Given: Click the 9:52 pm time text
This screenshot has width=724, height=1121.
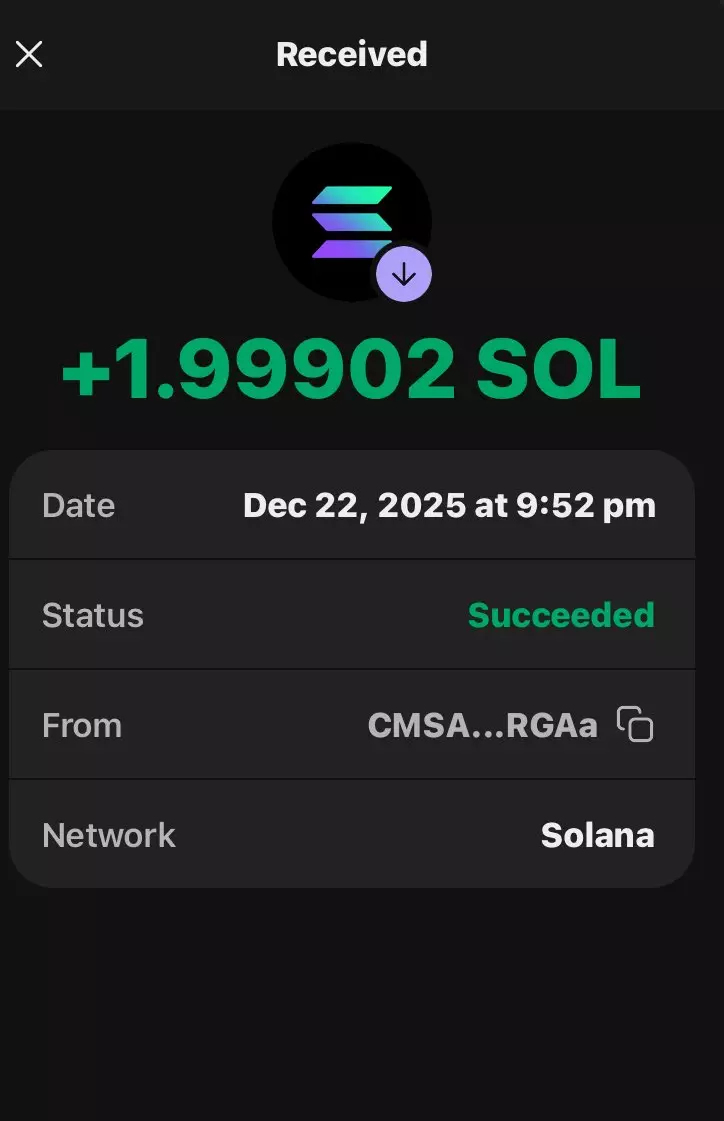Looking at the screenshot, I should point(587,505).
